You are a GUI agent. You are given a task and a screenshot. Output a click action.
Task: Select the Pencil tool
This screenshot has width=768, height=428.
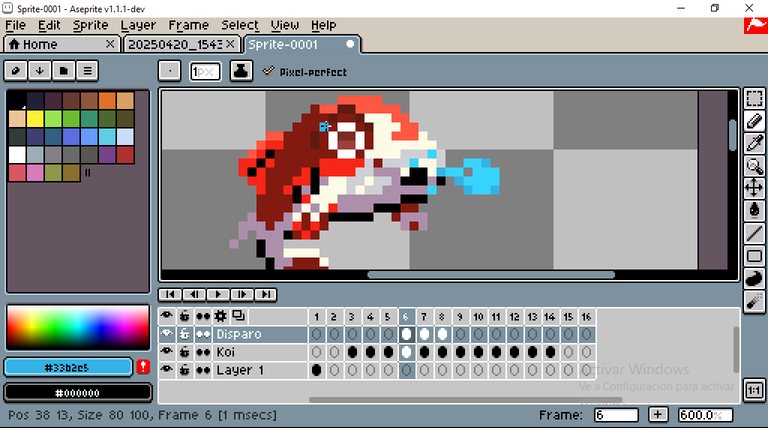point(754,121)
